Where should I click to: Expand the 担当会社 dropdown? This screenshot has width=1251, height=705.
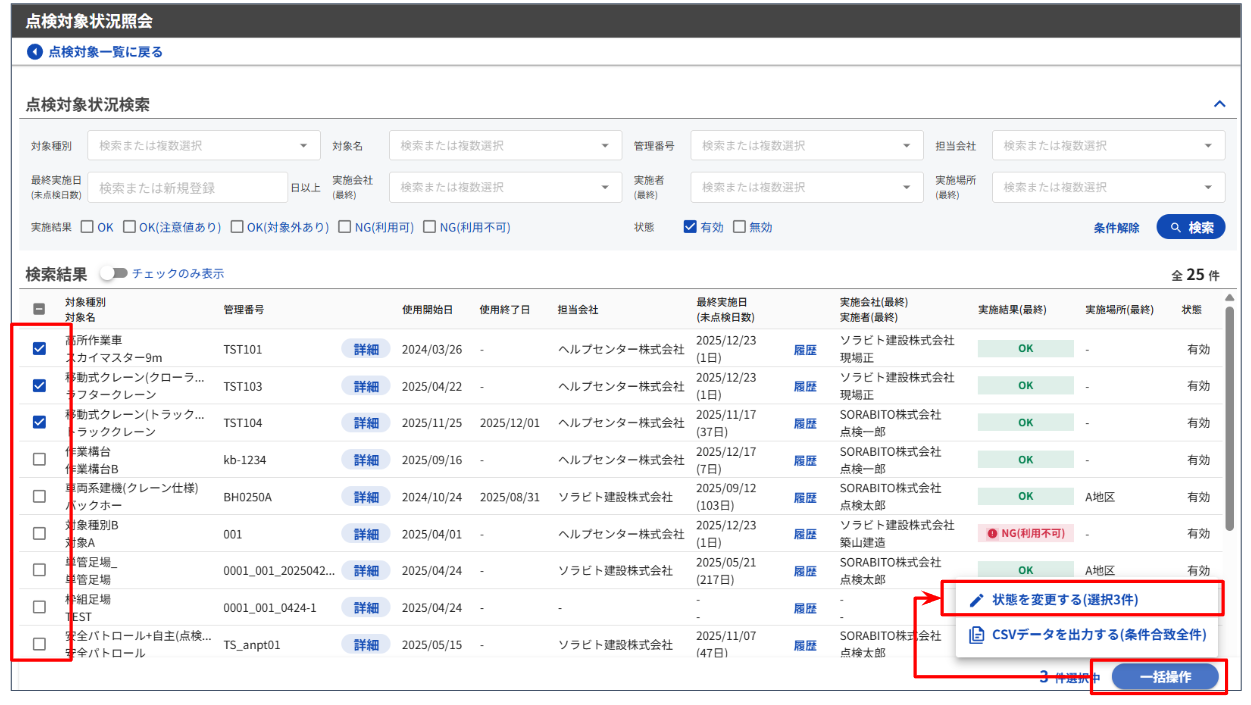[x=1108, y=146]
